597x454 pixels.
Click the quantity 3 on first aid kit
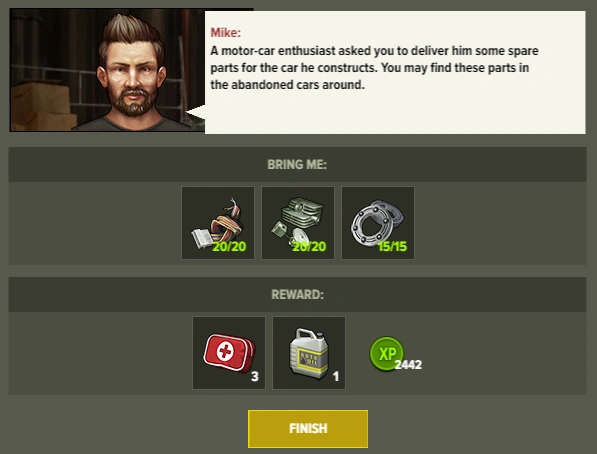coord(255,377)
